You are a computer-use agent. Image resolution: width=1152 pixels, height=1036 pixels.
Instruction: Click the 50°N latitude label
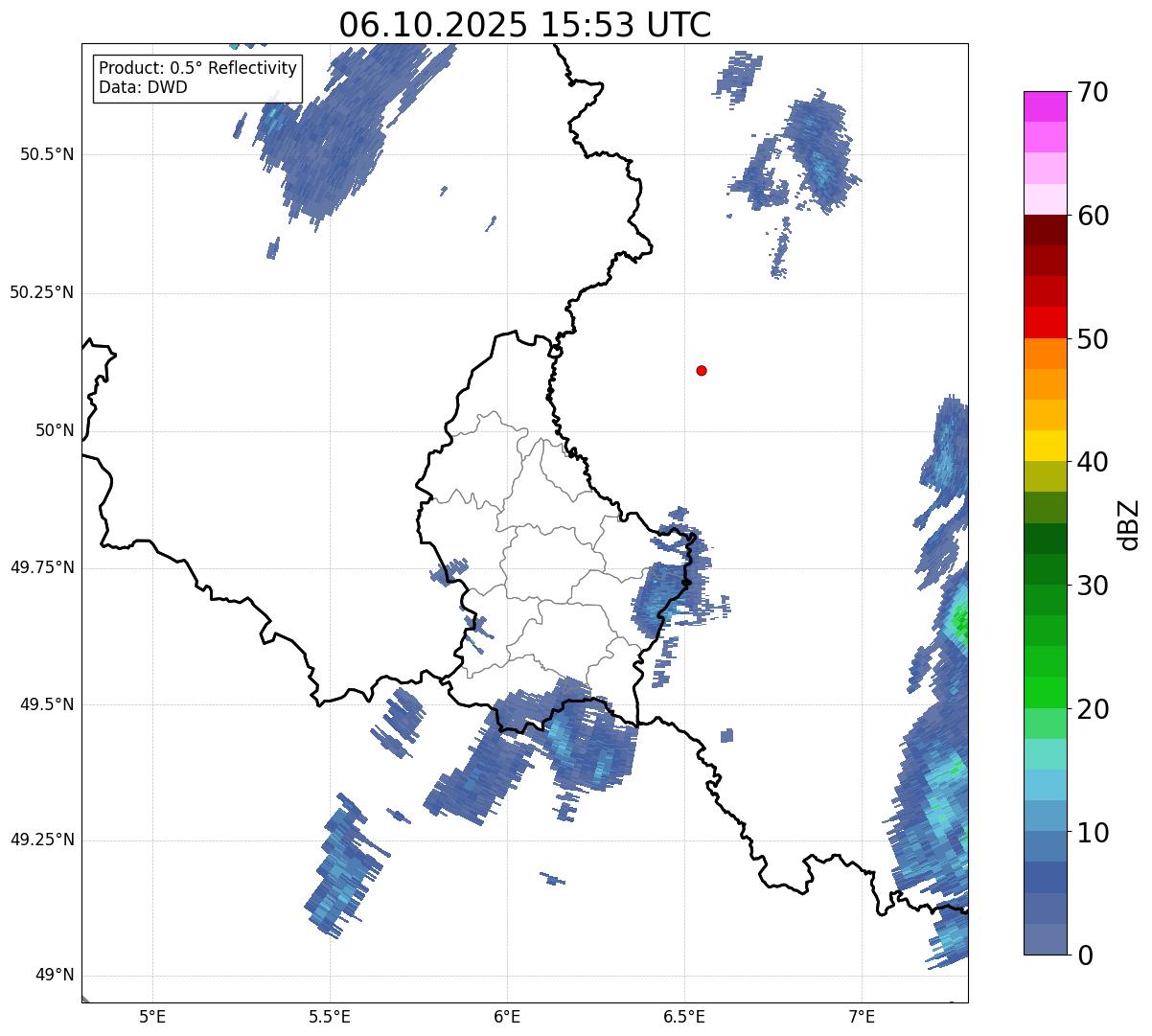click(x=55, y=431)
